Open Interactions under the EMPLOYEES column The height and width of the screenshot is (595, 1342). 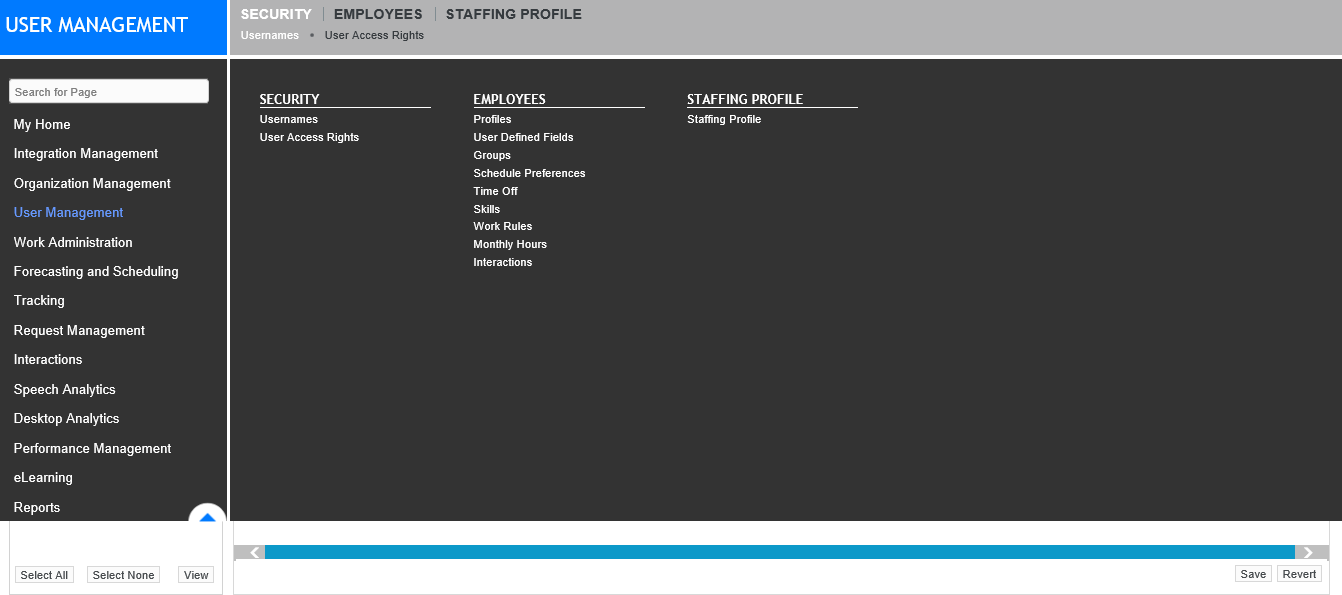coord(503,262)
